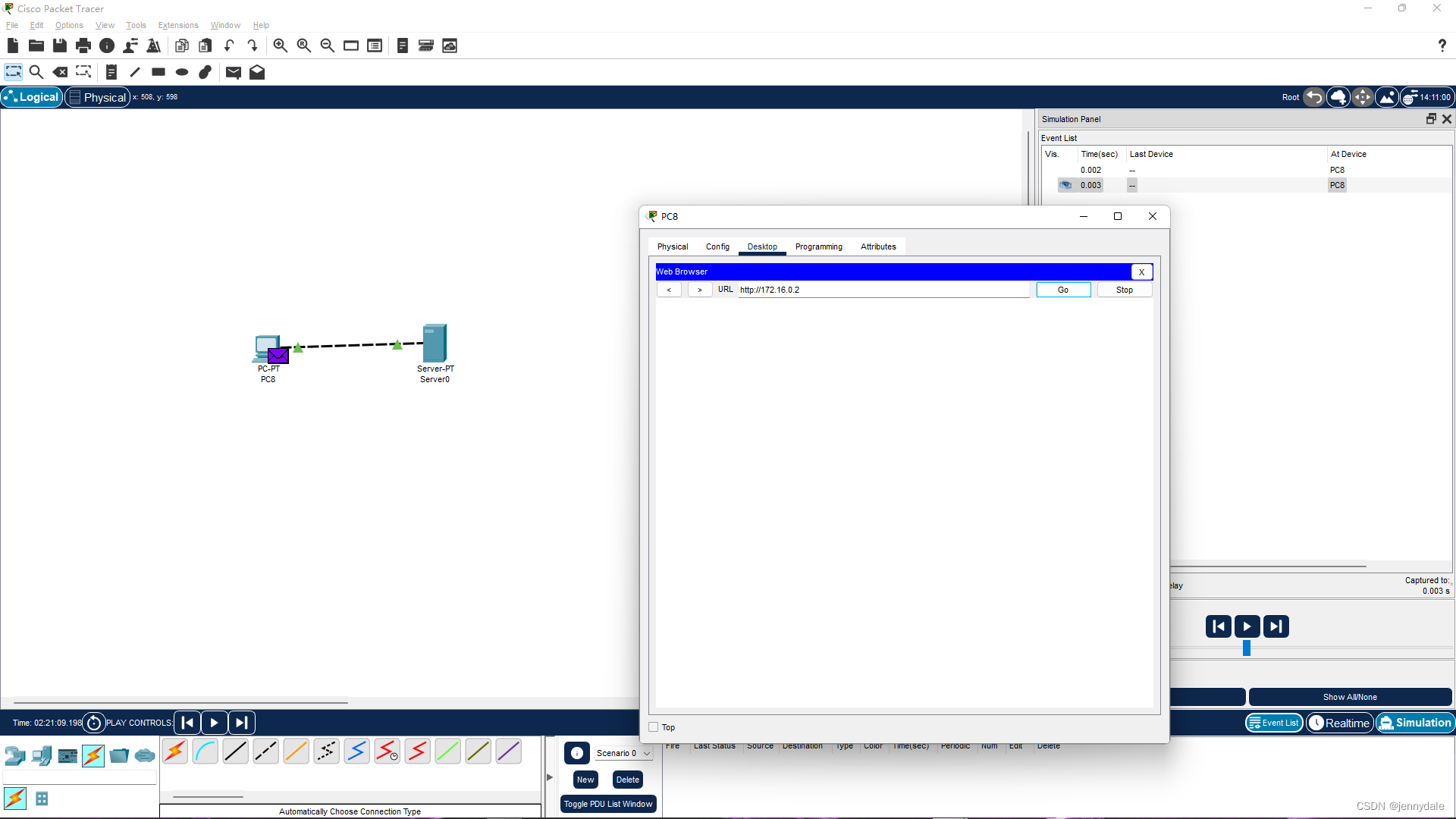This screenshot has width=1456, height=819.
Task: Select the Network Devices category
Action: 14,755
